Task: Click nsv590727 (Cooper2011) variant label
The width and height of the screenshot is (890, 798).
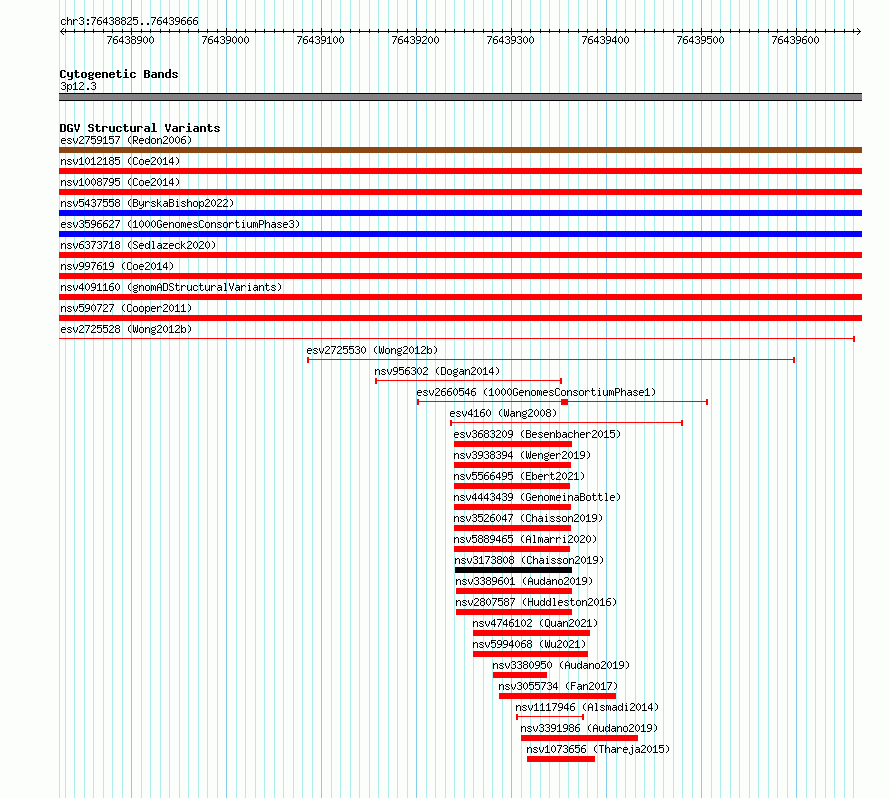Action: pyautogui.click(x=126, y=308)
